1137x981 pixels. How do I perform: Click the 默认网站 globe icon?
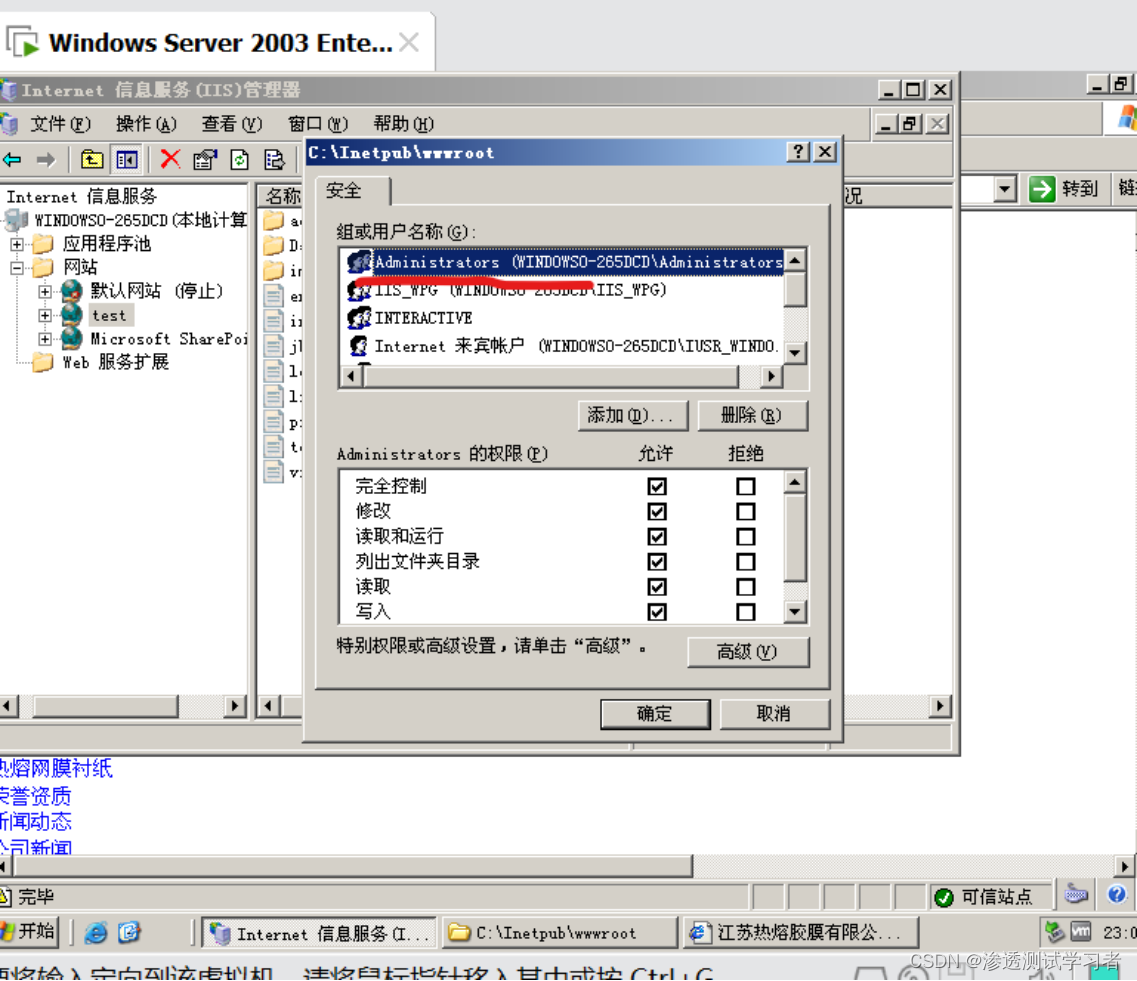tap(71, 291)
